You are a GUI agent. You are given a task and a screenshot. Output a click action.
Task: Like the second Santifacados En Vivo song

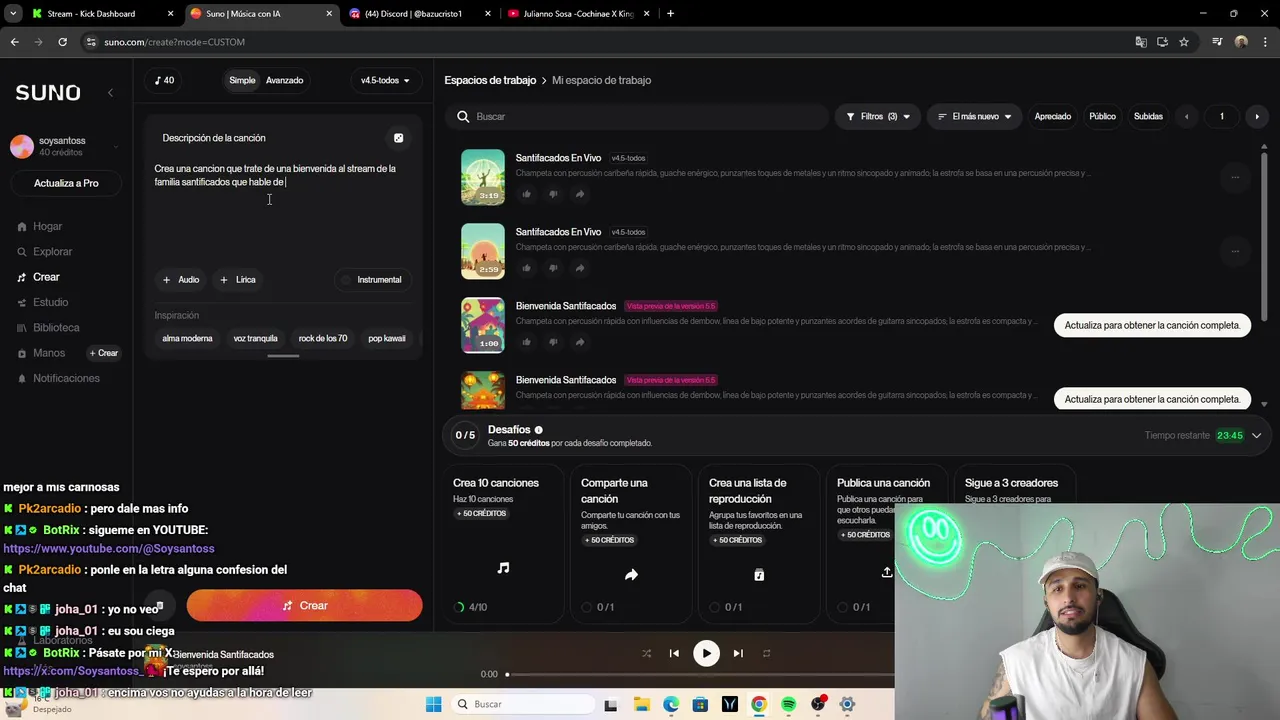click(x=527, y=268)
